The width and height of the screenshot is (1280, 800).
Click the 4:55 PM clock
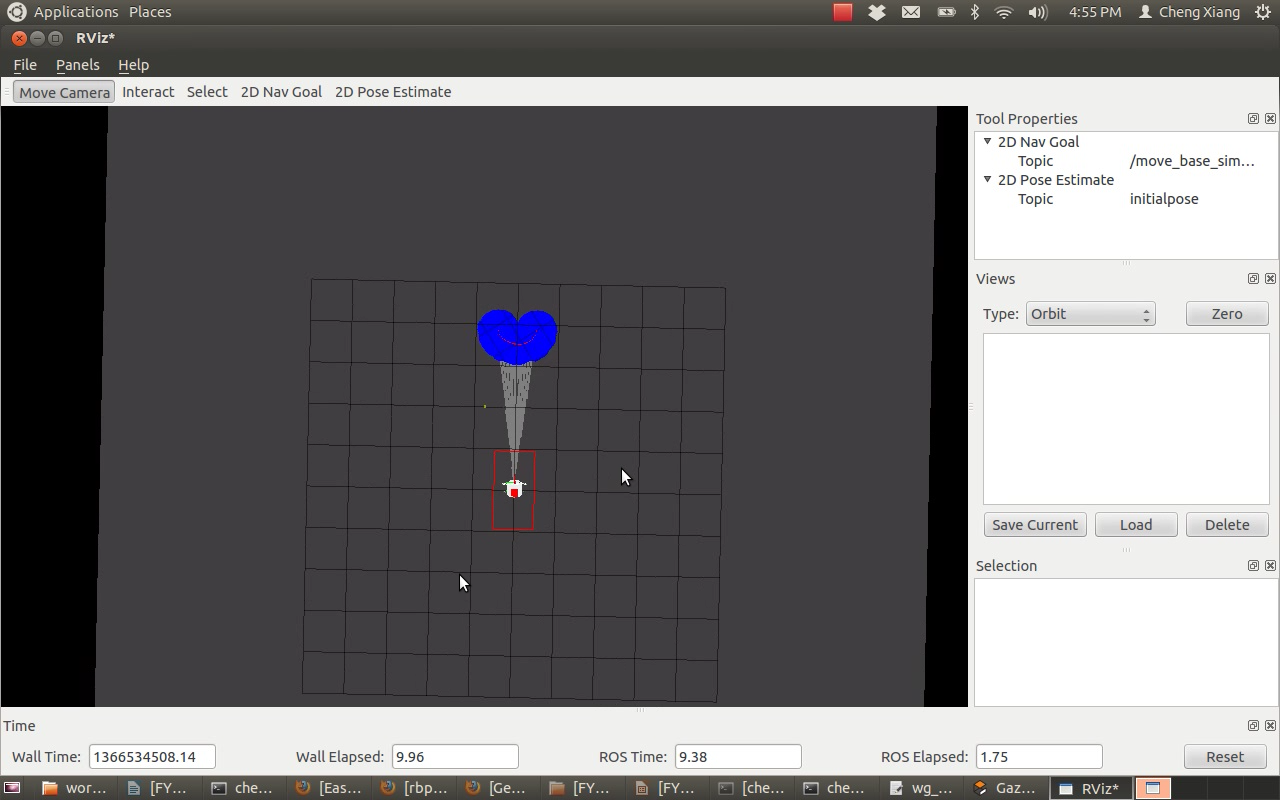point(1095,12)
